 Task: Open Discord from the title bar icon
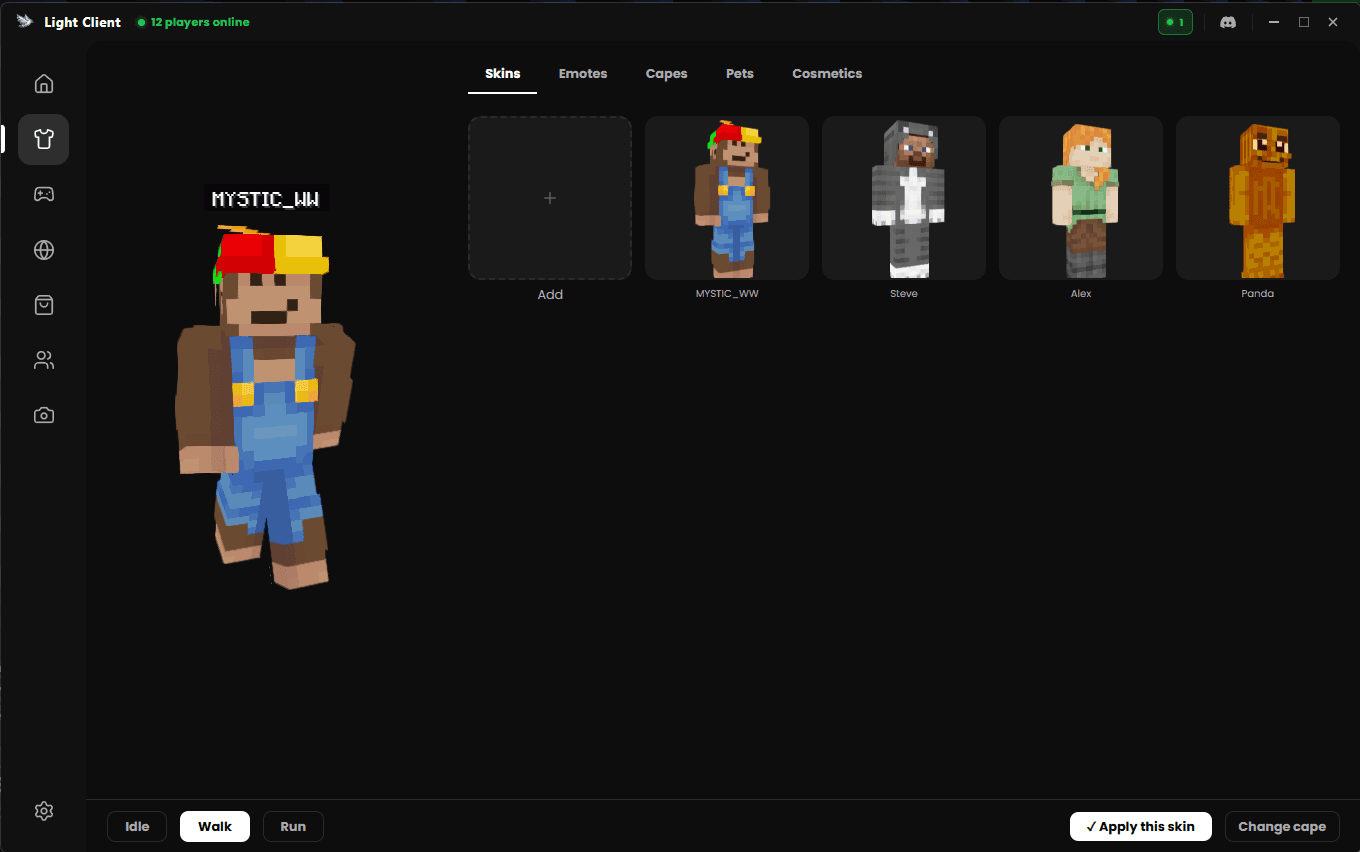1229,22
